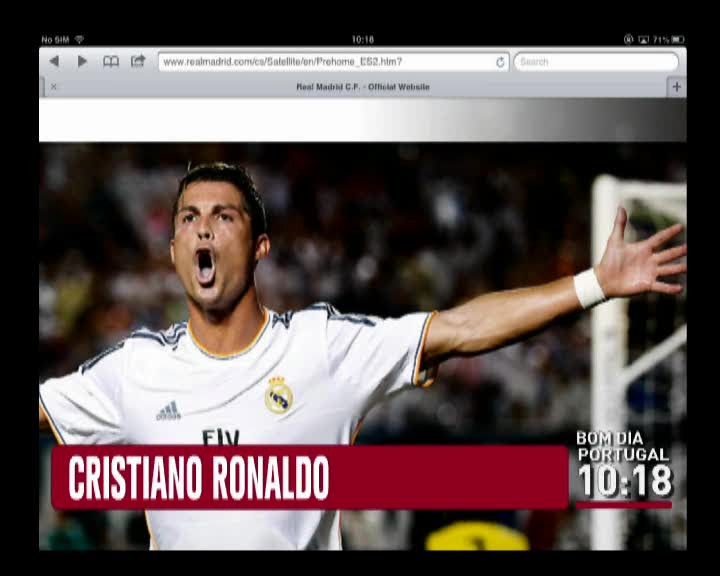
Task: Tap the Wi-Fi status icon
Action: click(x=79, y=39)
